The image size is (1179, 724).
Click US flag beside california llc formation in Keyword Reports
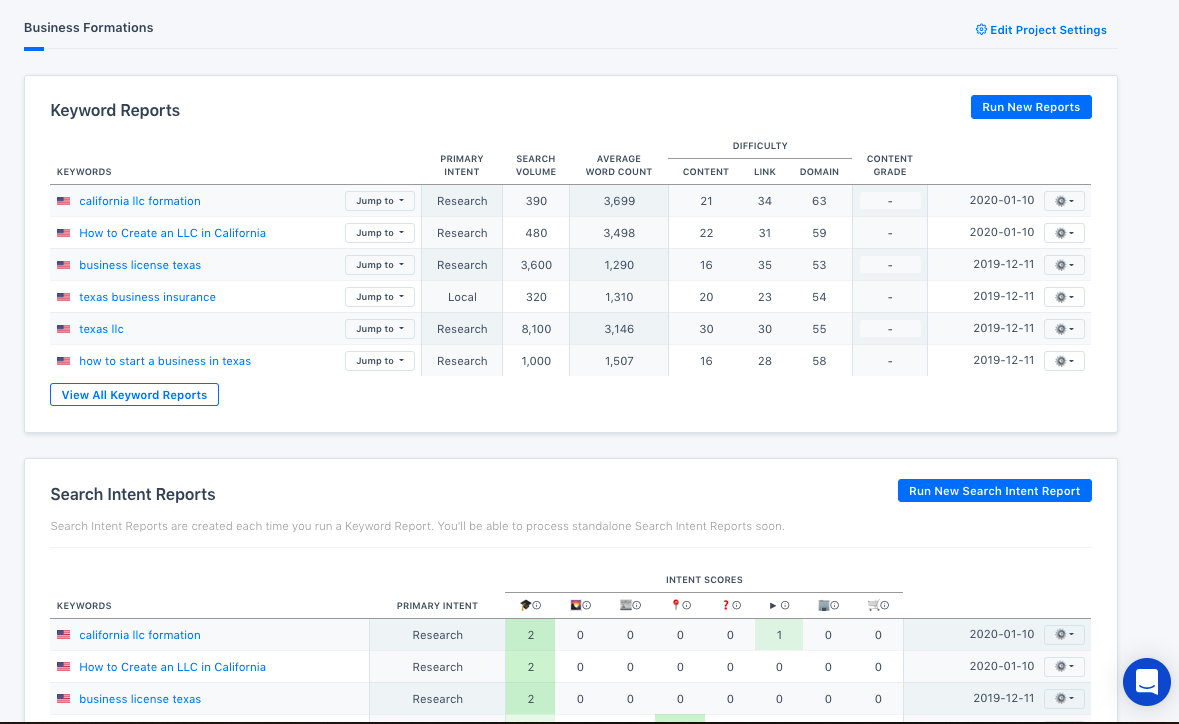(x=64, y=201)
